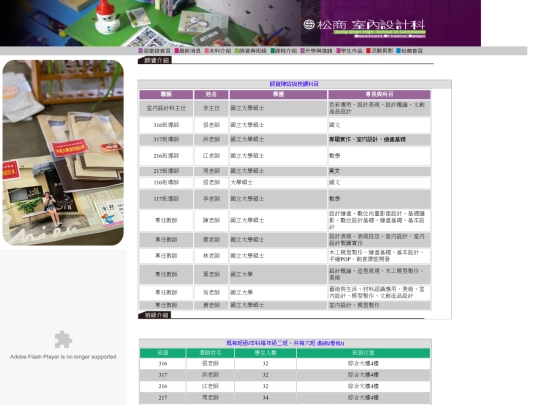Click the 江老師 cell in teacher table

(211, 156)
